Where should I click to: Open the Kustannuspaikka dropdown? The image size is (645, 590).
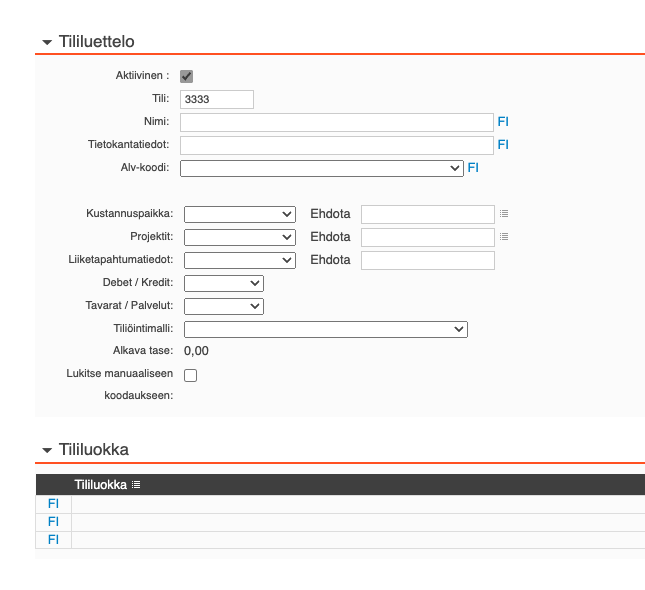240,214
